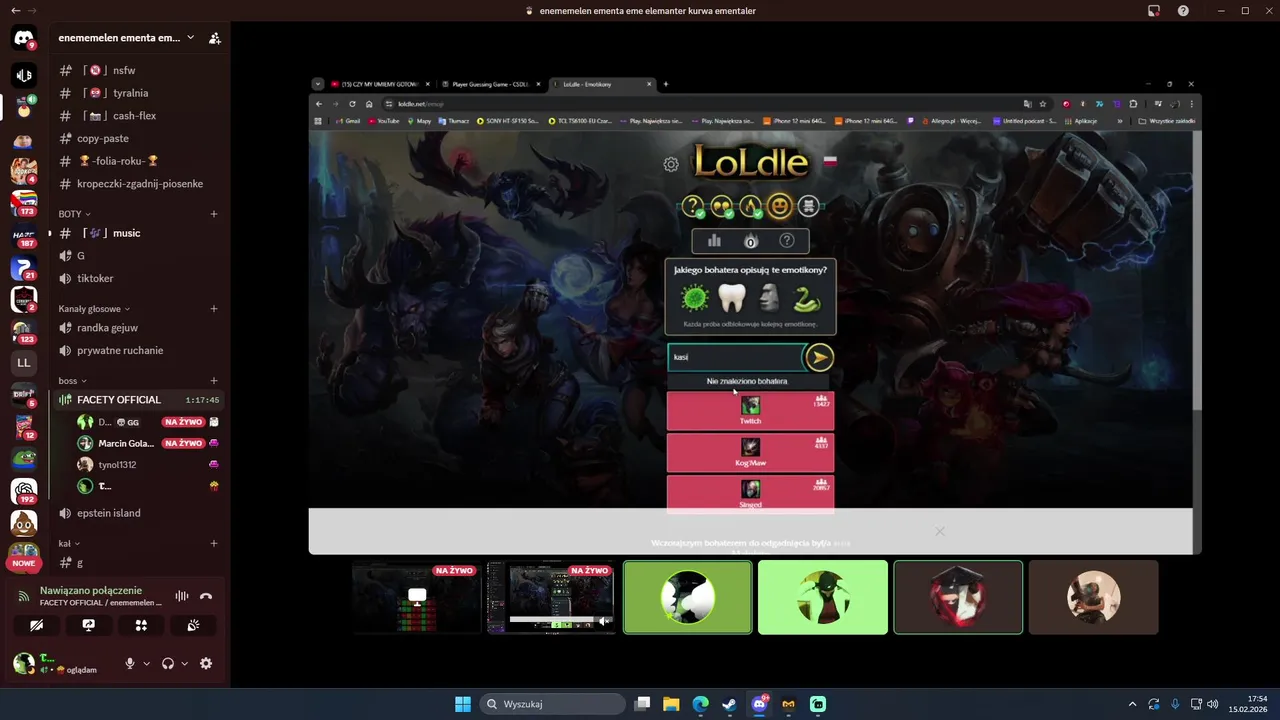The width and height of the screenshot is (1280, 720).
Task: Select the LoLdle - Emotikony browser tab
Action: click(x=603, y=84)
